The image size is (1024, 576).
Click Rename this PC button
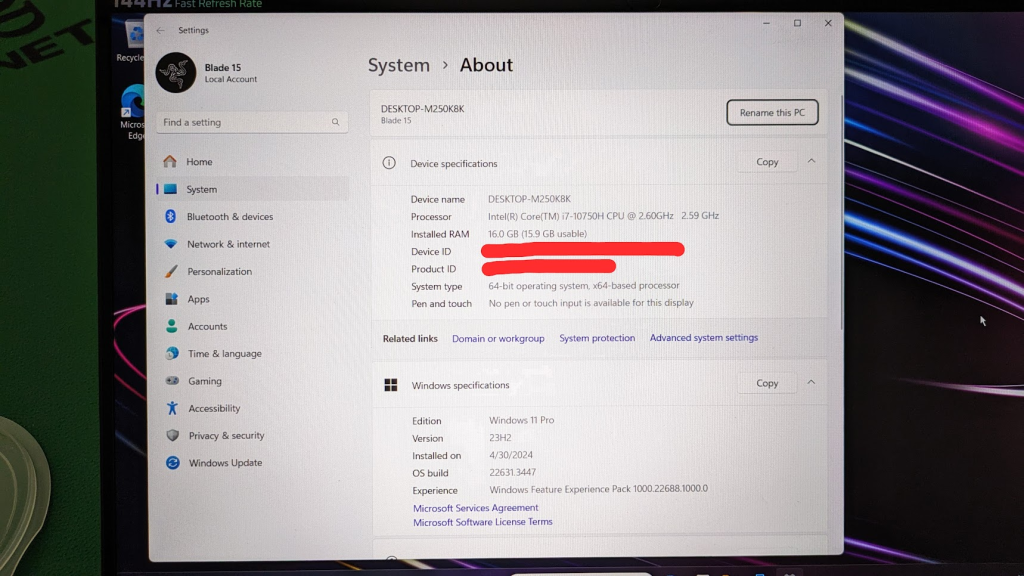(772, 112)
